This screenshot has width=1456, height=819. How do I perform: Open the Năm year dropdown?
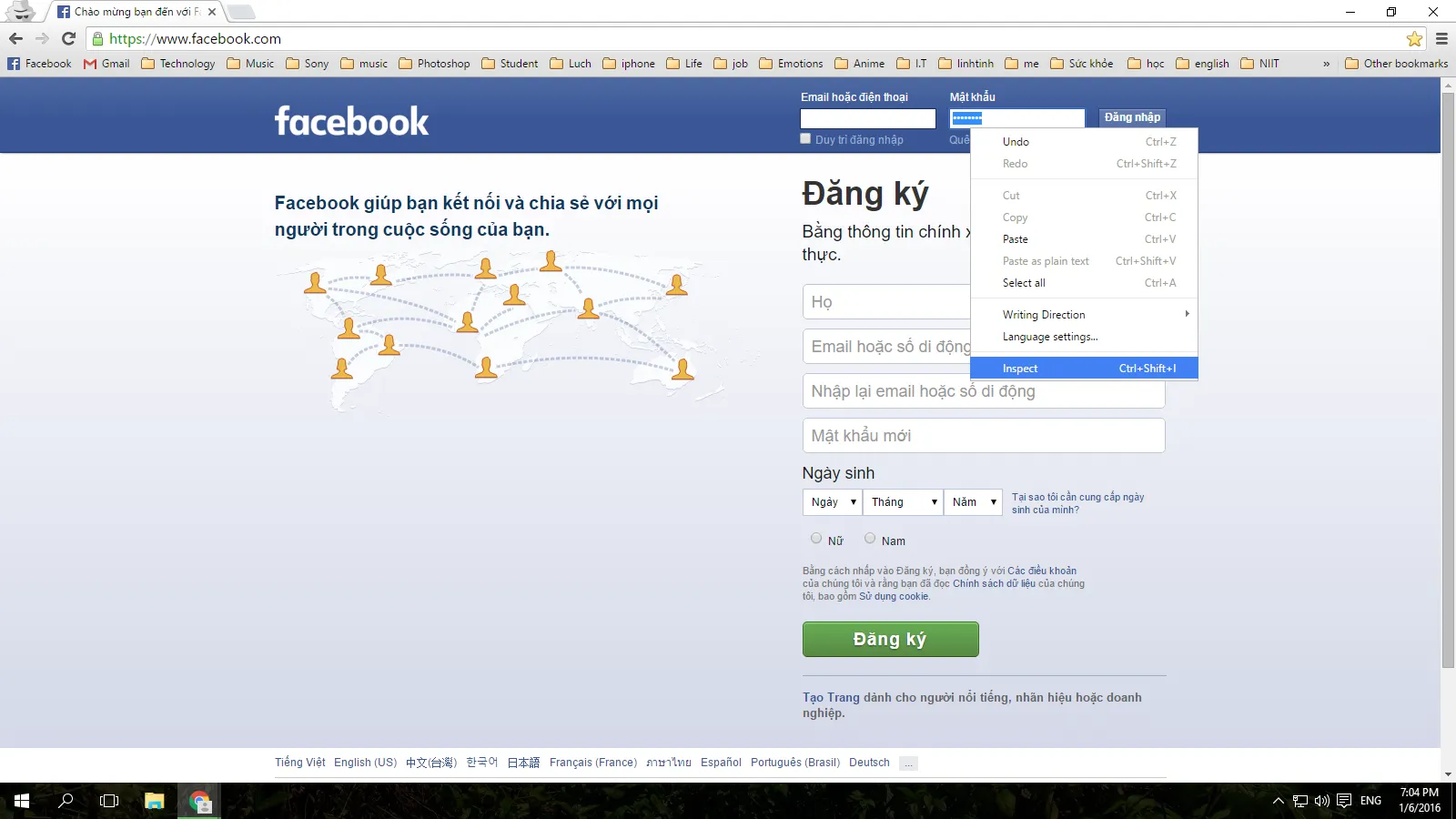(973, 501)
